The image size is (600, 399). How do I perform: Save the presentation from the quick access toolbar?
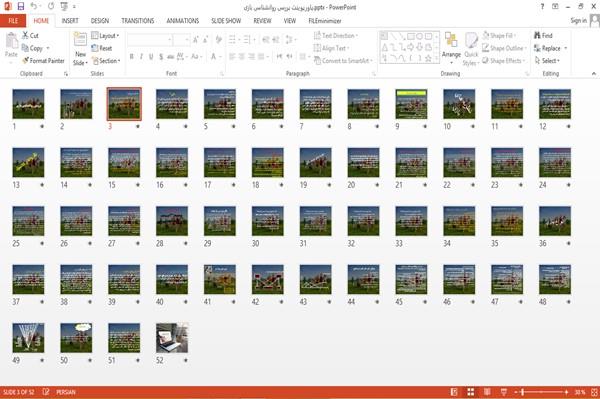(x=21, y=6)
